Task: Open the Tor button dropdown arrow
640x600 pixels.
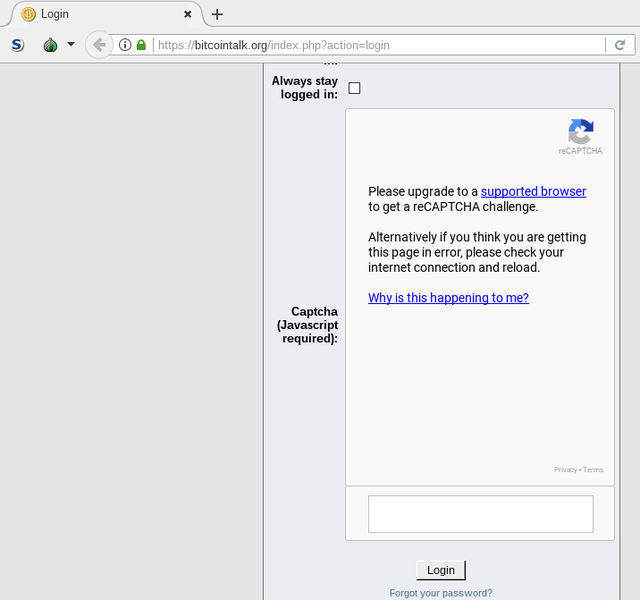Action: (x=71, y=44)
